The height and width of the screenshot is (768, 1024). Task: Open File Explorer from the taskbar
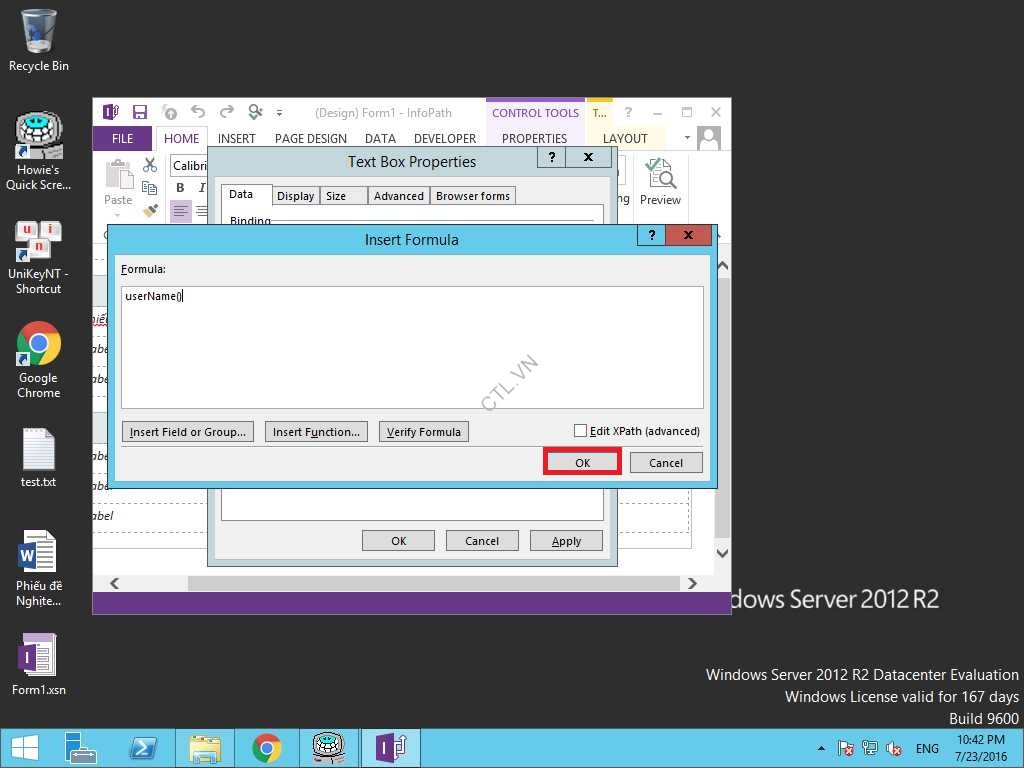205,748
